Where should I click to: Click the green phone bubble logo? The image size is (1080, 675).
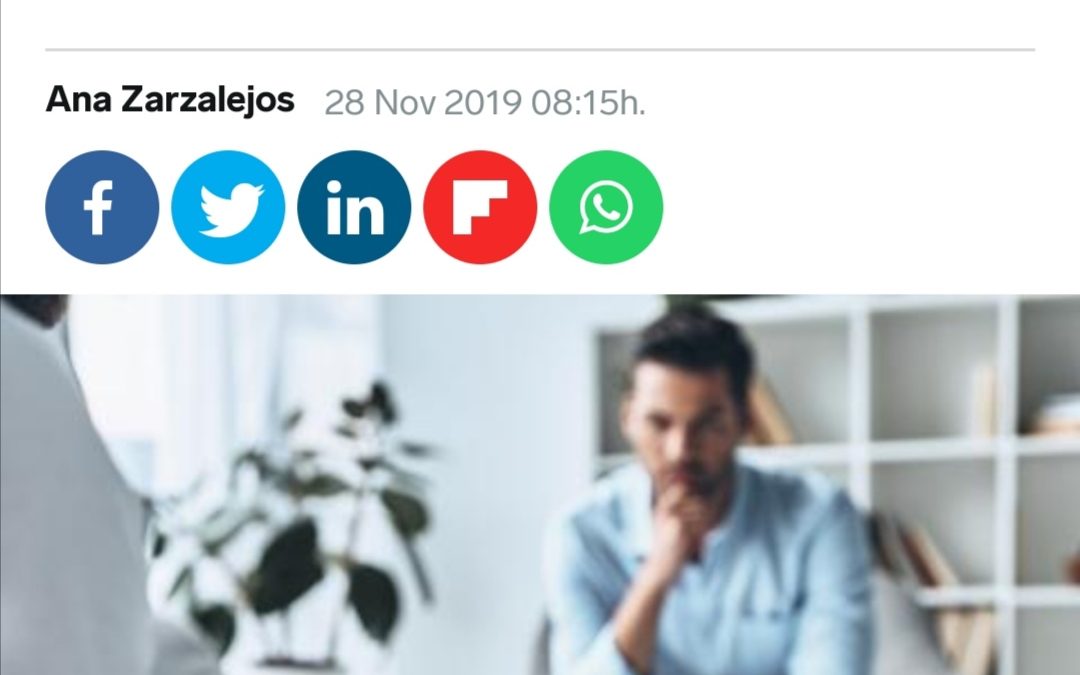[605, 207]
